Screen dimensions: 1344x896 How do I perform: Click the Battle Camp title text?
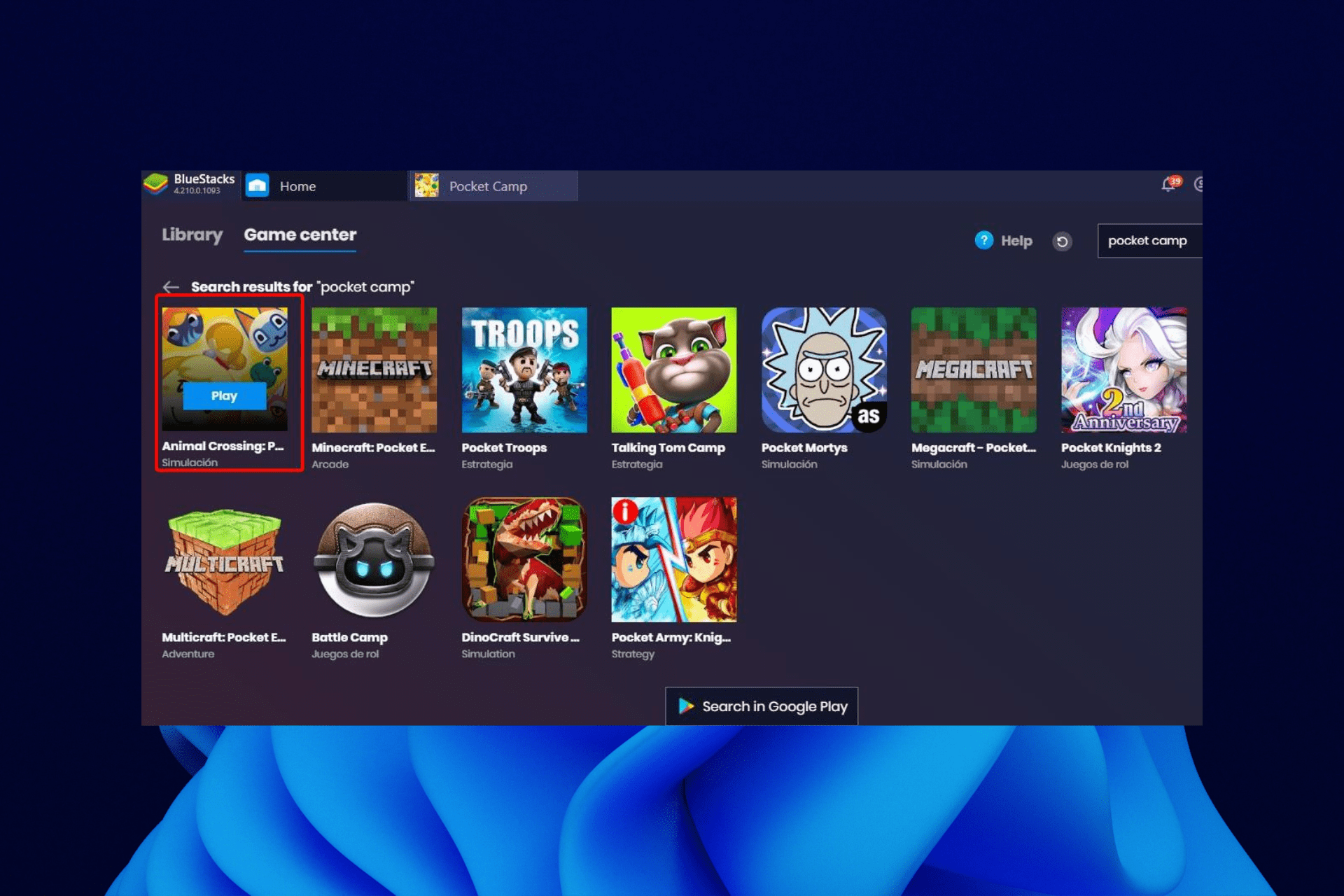(x=349, y=638)
